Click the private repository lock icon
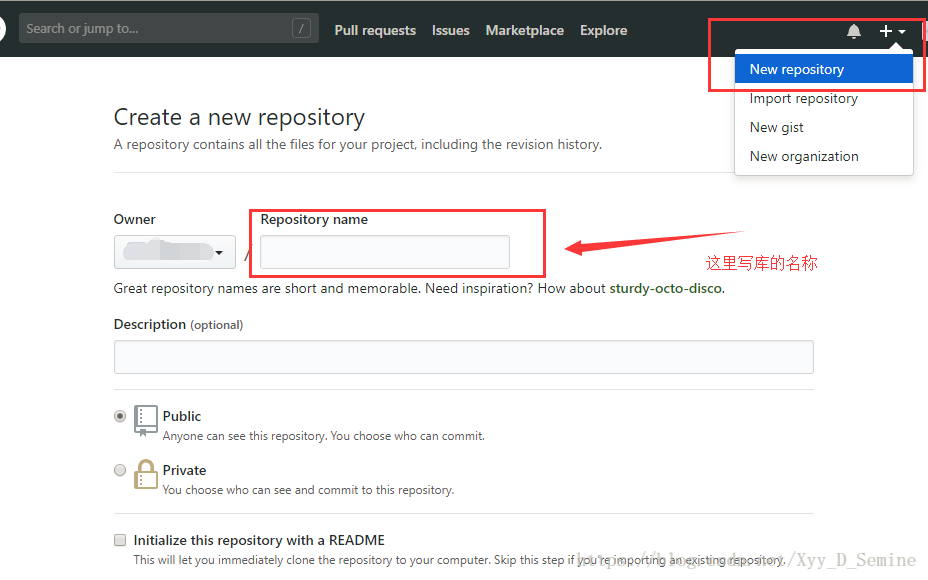 [145, 474]
